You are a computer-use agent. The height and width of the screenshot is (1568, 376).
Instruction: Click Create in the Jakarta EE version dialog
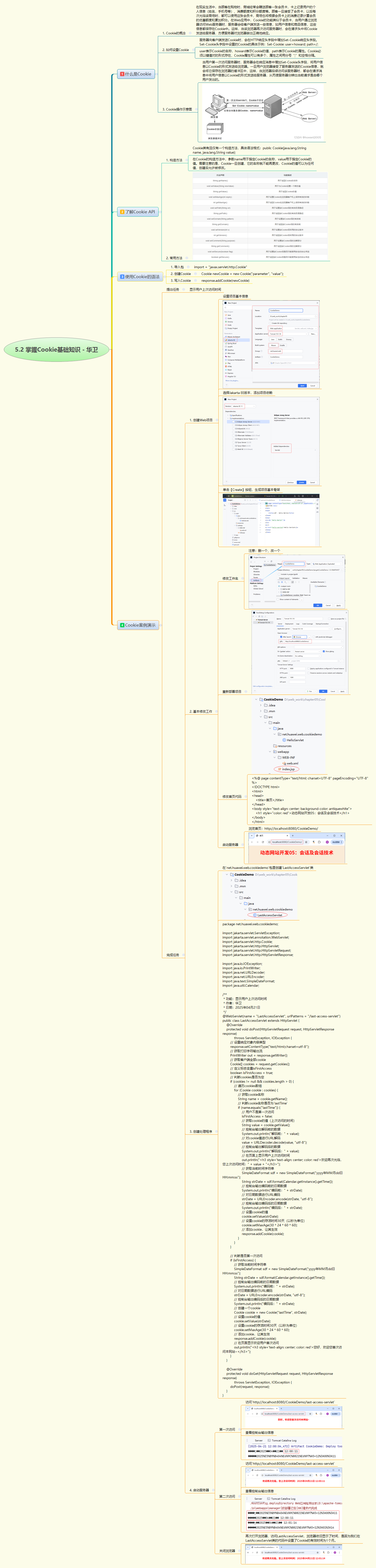(x=302, y=483)
